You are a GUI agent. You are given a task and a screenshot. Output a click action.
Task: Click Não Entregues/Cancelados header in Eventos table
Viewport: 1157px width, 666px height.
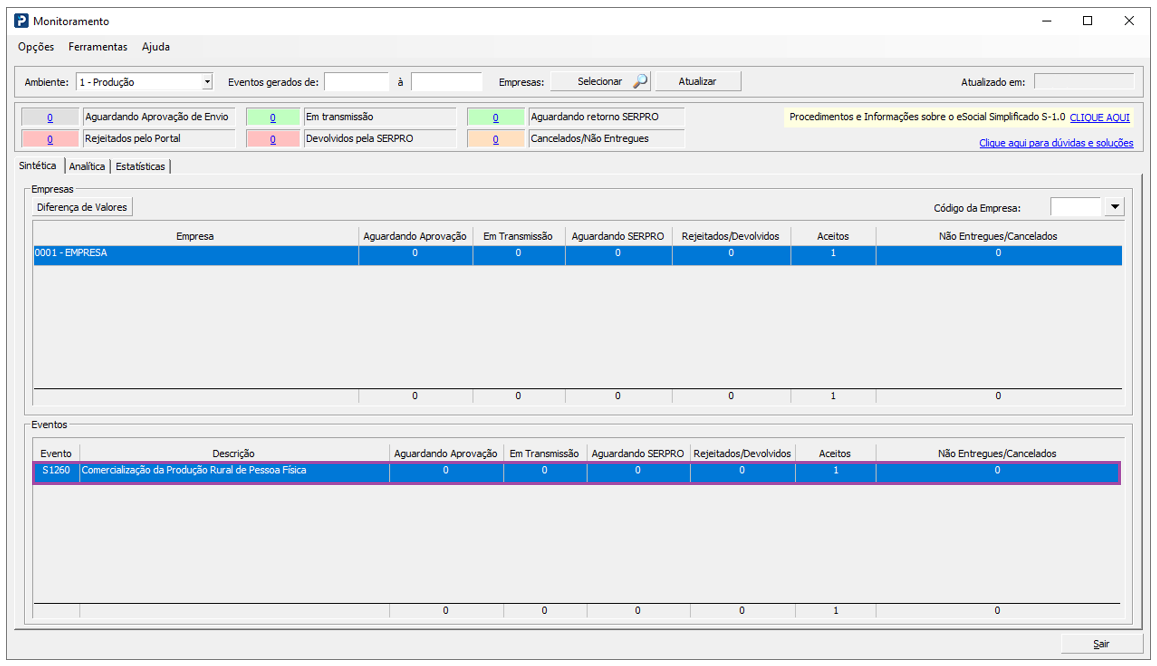[x=998, y=454]
